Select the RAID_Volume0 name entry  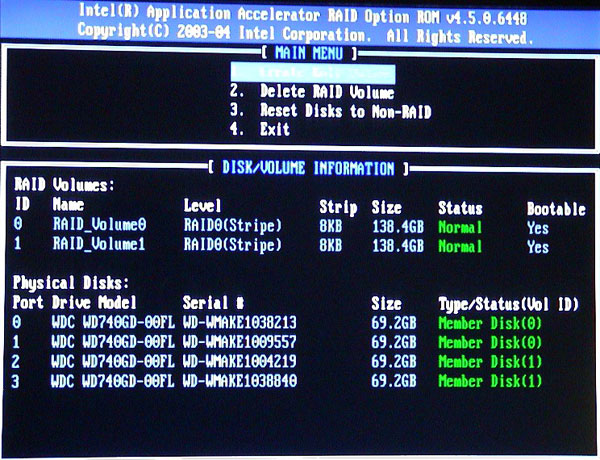[99, 224]
